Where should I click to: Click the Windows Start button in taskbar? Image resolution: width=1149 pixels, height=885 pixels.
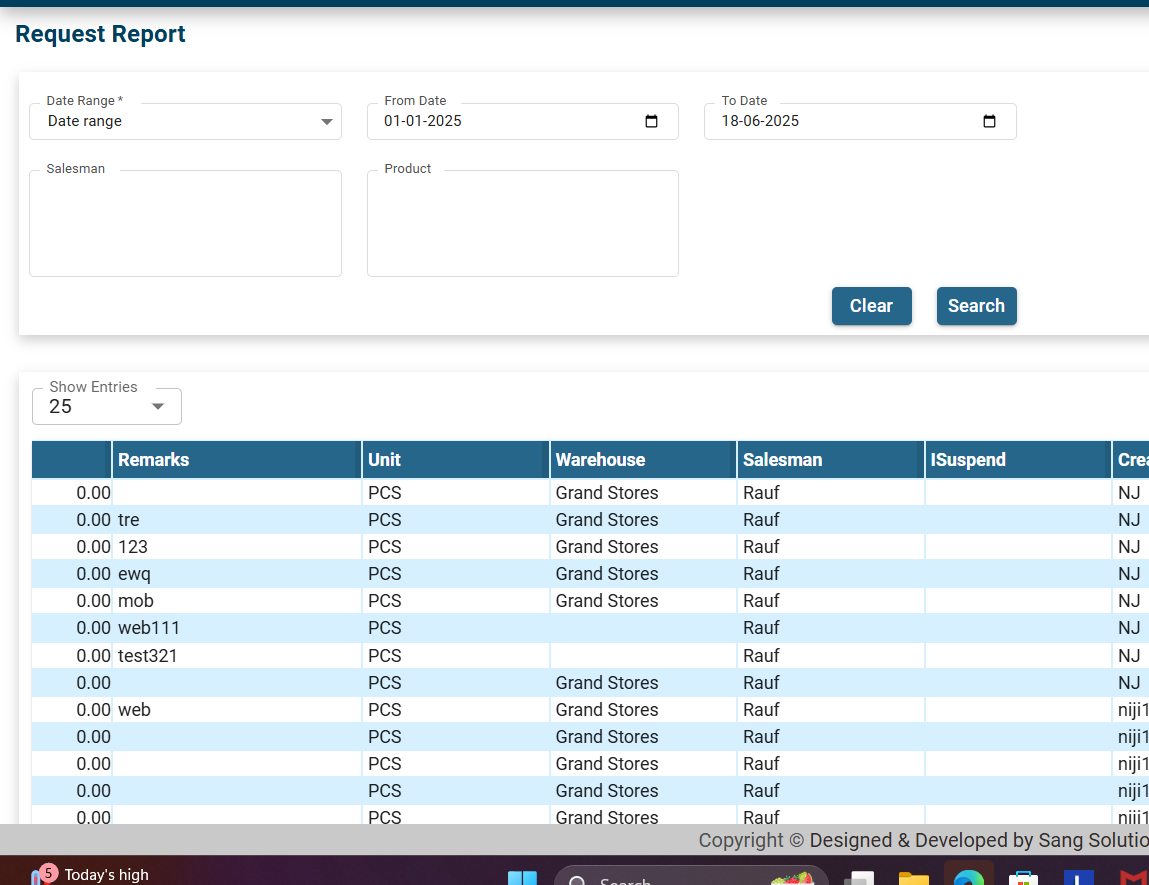click(x=522, y=878)
